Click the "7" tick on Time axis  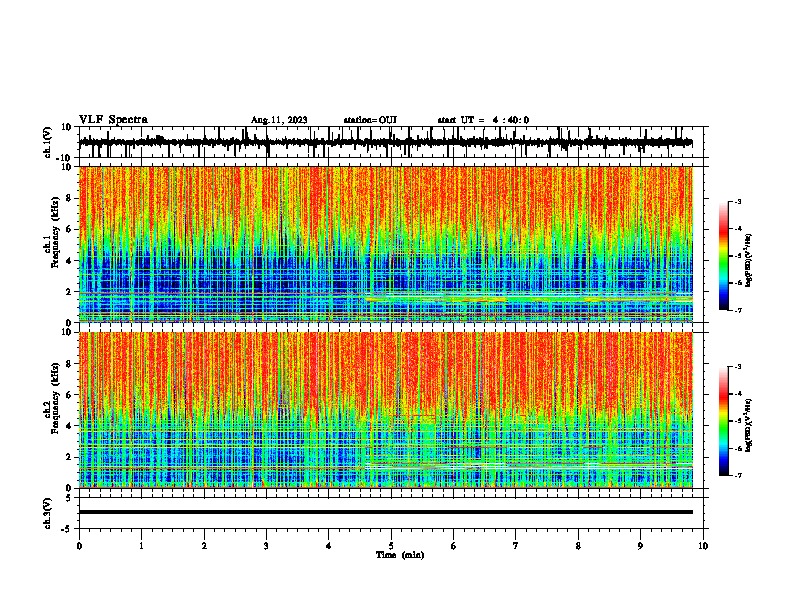pos(516,546)
